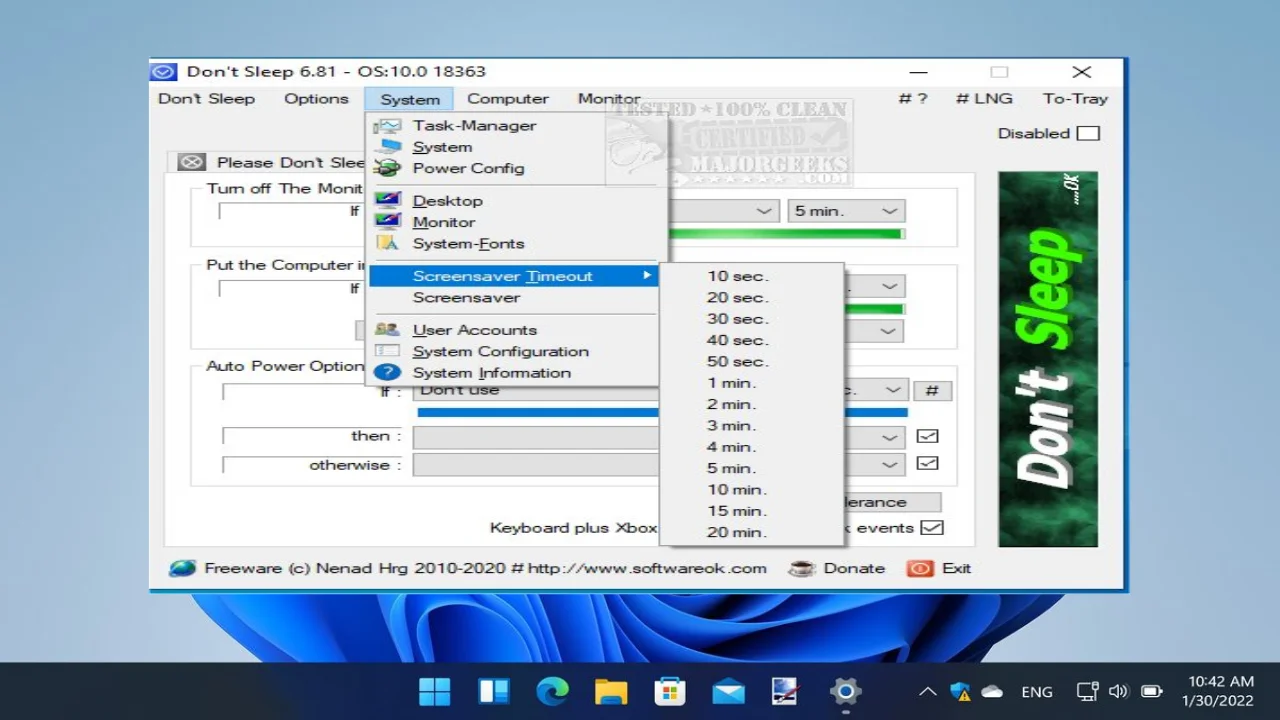Click the volume speaker tray icon
This screenshot has width=1280, height=720.
pyautogui.click(x=1119, y=691)
